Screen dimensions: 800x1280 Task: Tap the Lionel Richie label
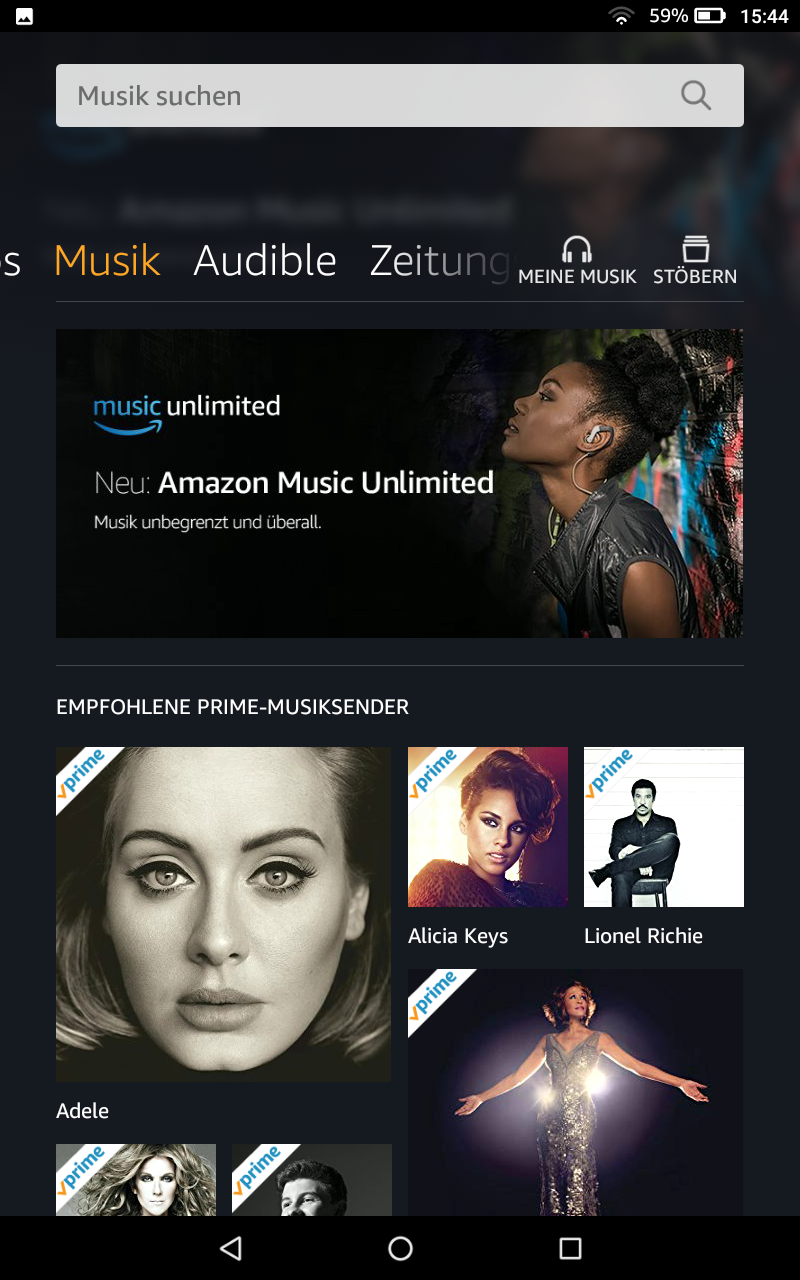tap(643, 936)
